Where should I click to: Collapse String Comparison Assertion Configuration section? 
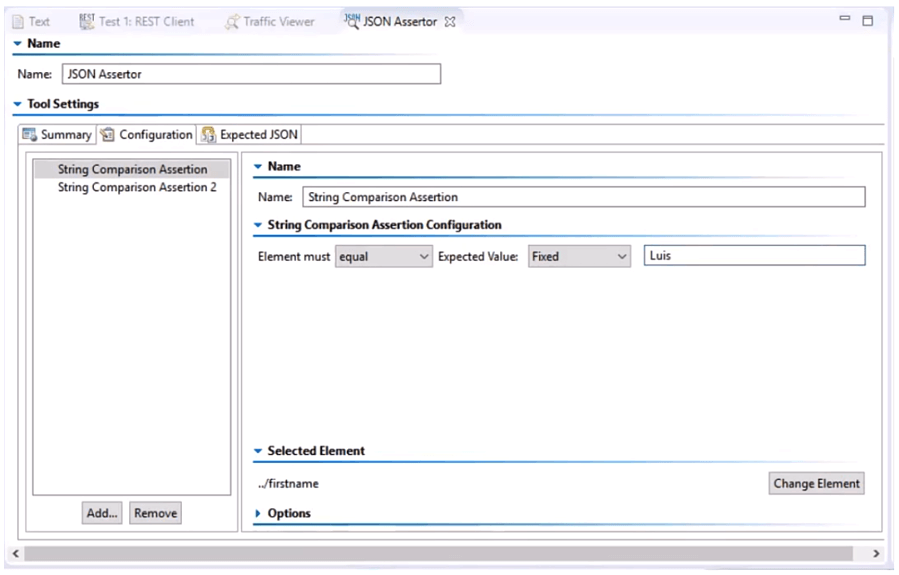(258, 225)
